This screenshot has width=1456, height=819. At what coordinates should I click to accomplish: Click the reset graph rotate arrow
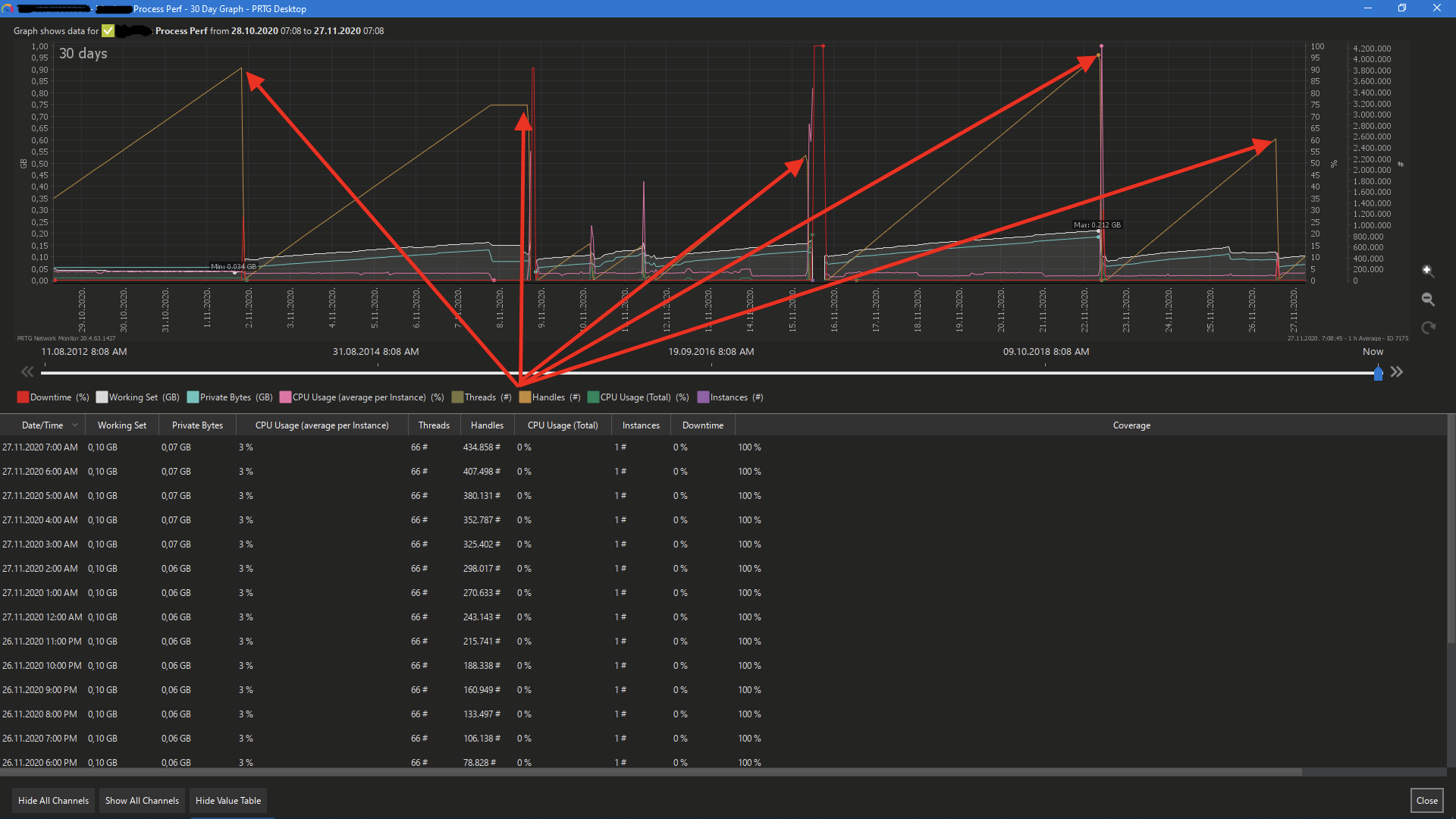(x=1428, y=328)
